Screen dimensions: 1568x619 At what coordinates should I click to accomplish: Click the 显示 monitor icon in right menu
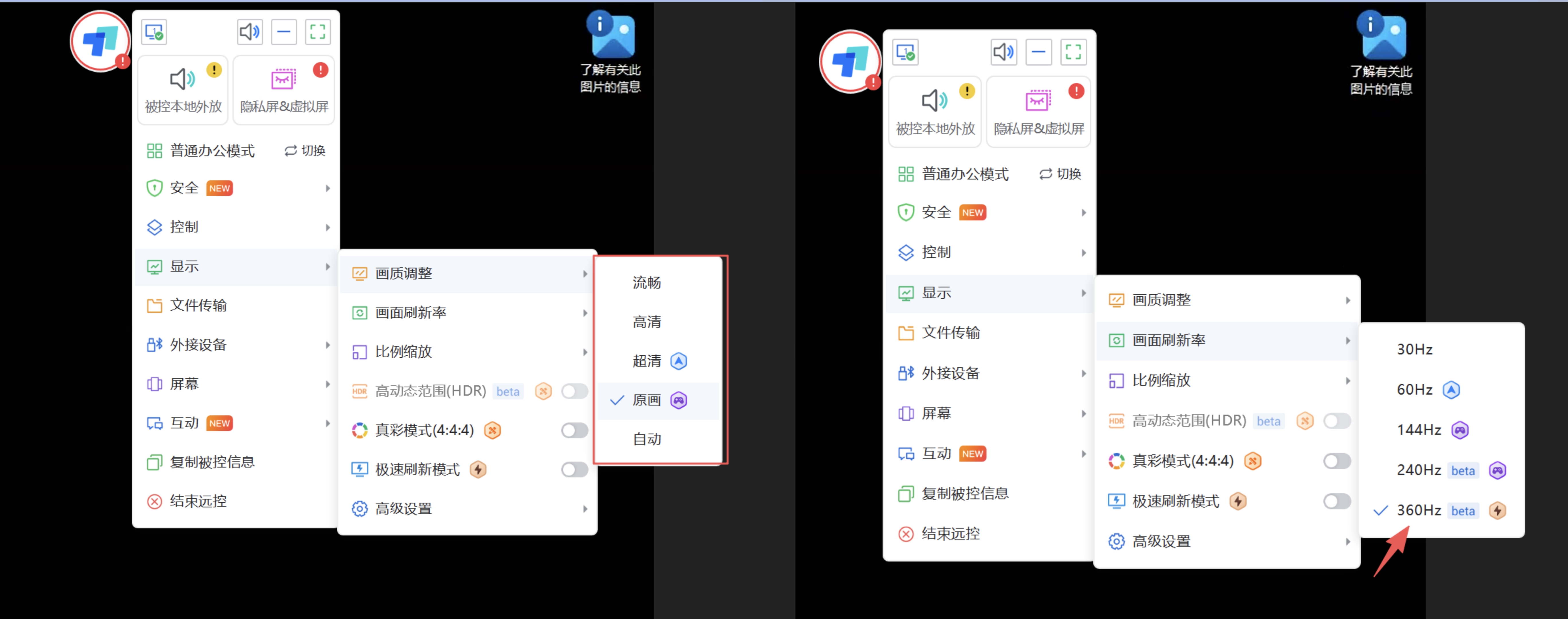click(x=906, y=293)
